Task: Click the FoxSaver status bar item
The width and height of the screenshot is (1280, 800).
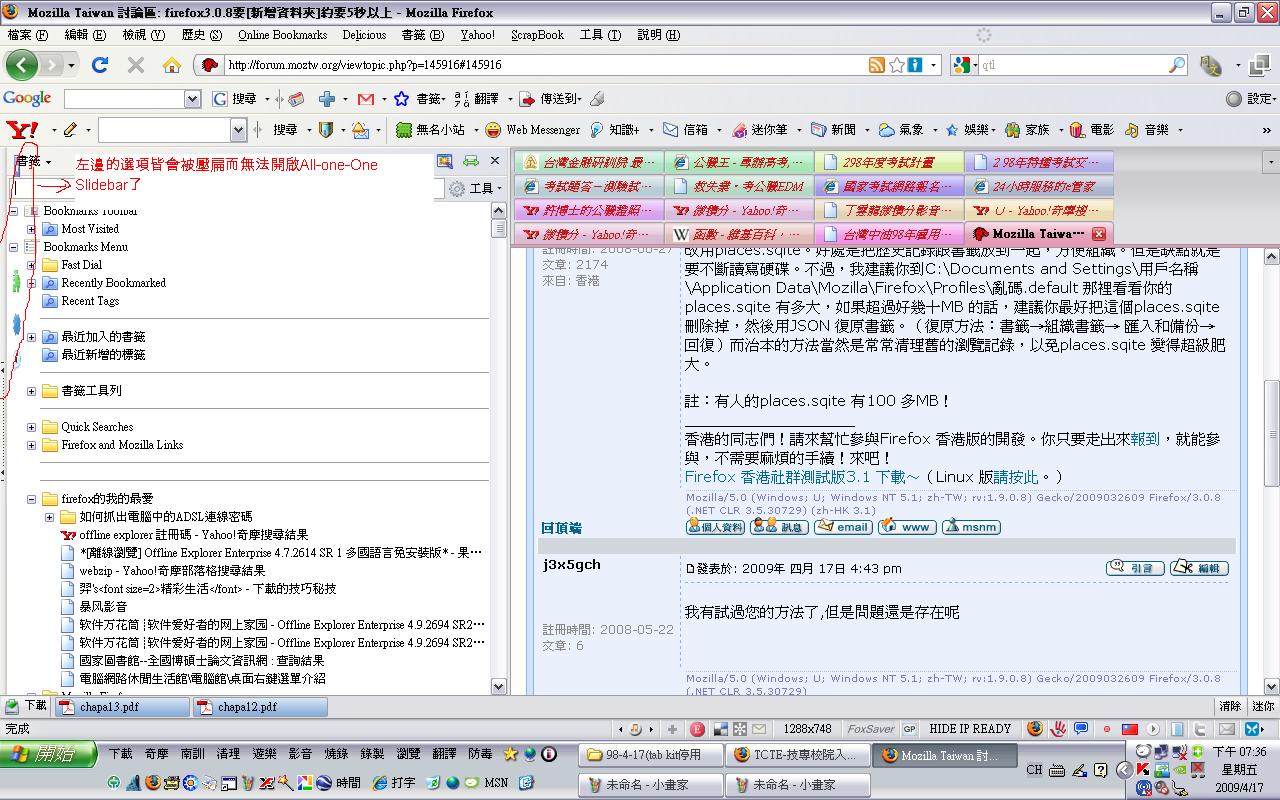Action: [x=870, y=729]
